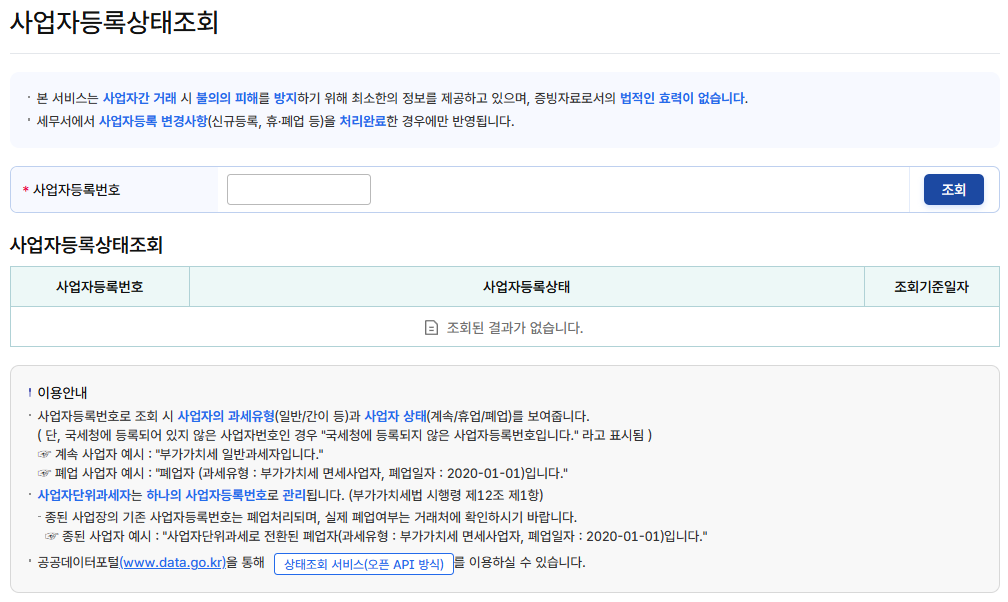Click the 사업자등록번호 required field label
The width and height of the screenshot is (1008, 602).
point(76,190)
